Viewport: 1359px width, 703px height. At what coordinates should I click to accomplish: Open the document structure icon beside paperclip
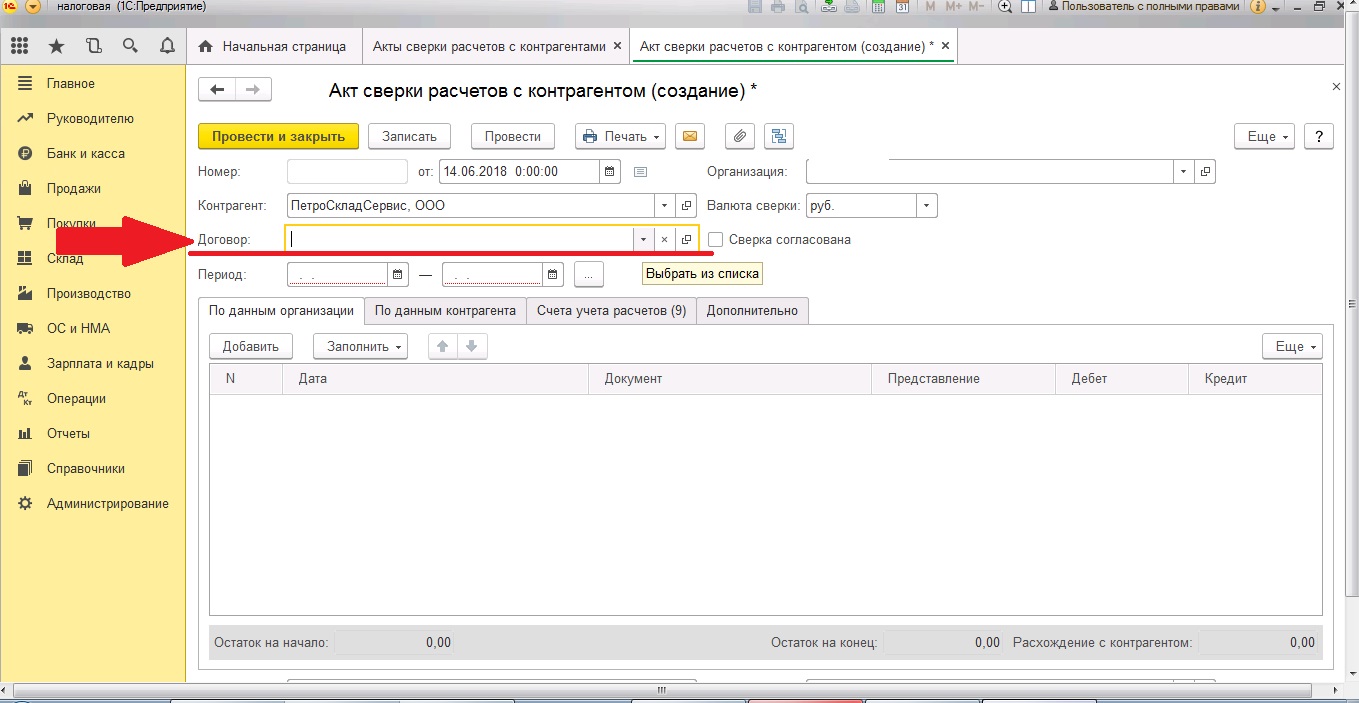point(778,137)
